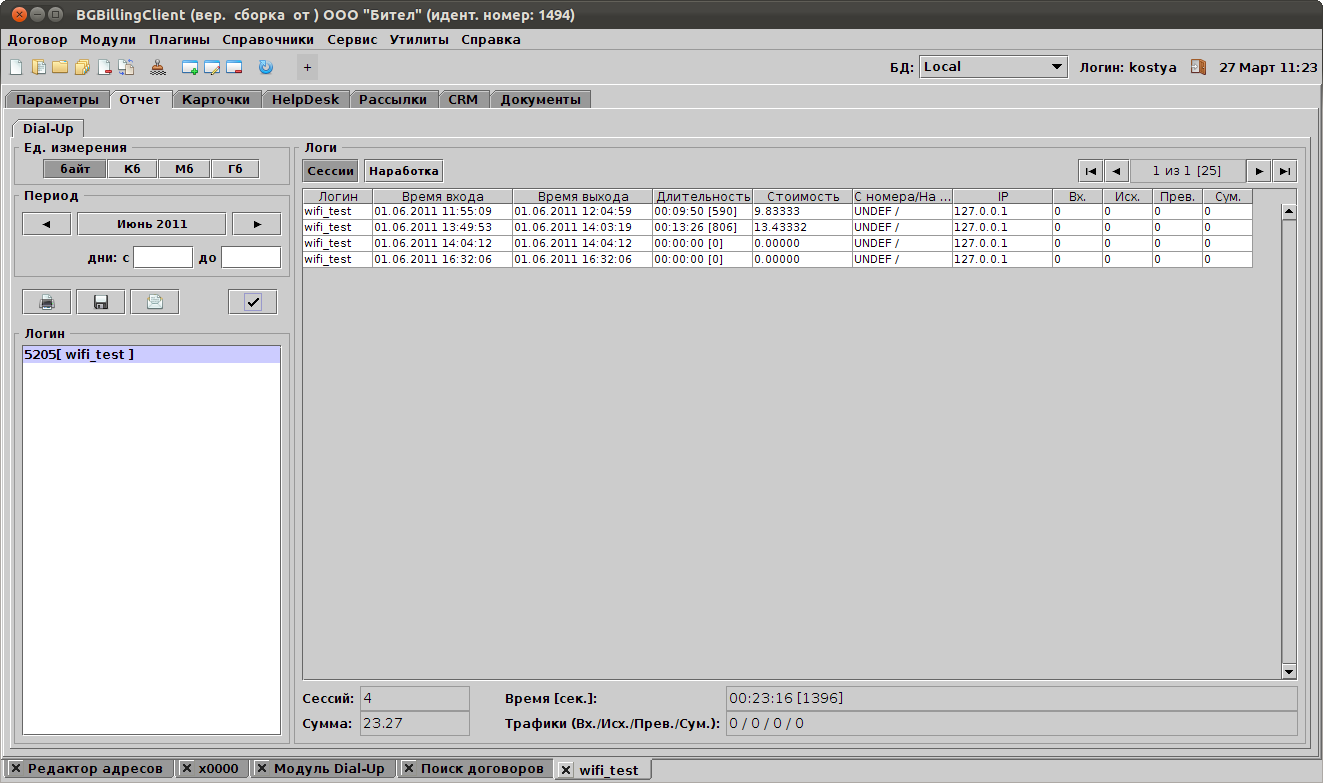Click the logs table vertical scrollbar down arrow
Image resolution: width=1323 pixels, height=783 pixels.
click(x=1288, y=672)
